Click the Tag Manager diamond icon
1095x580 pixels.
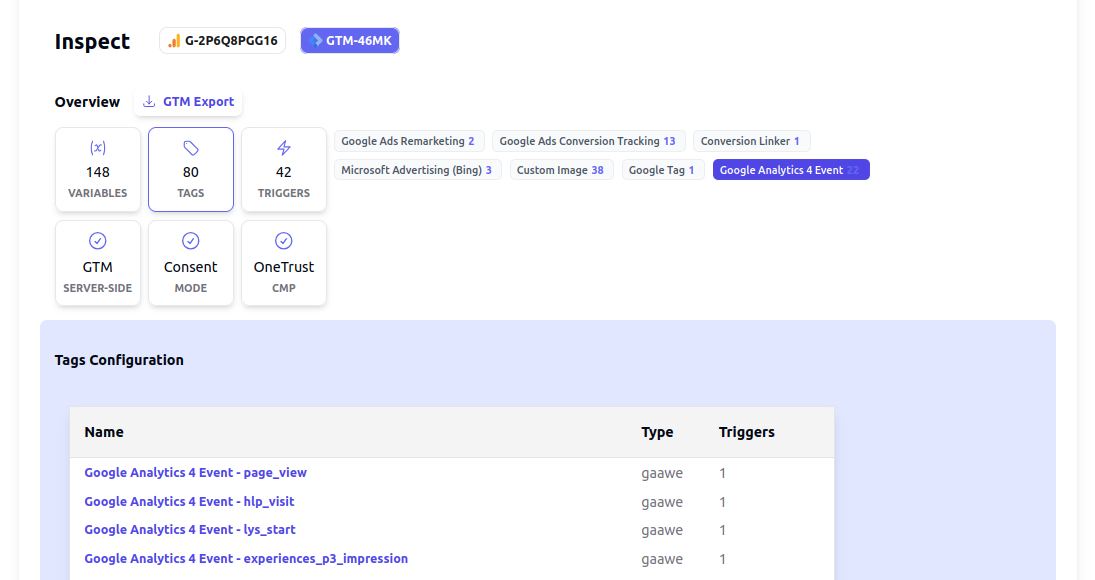(316, 40)
